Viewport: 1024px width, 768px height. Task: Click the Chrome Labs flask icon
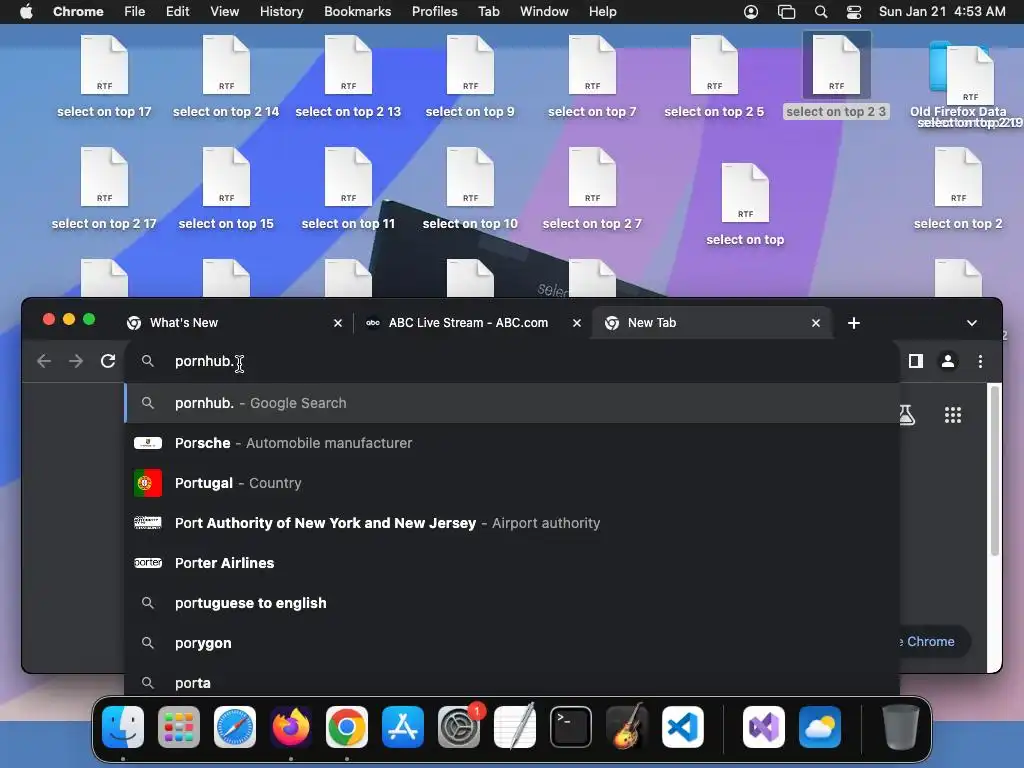(907, 415)
